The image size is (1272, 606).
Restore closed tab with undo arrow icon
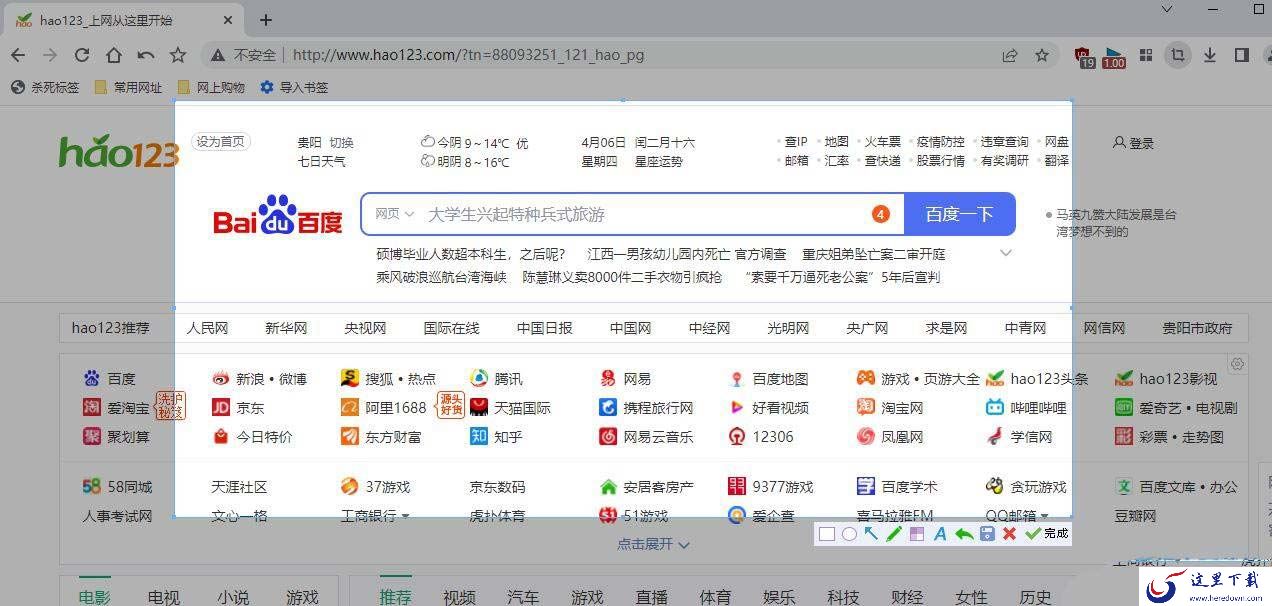(146, 55)
